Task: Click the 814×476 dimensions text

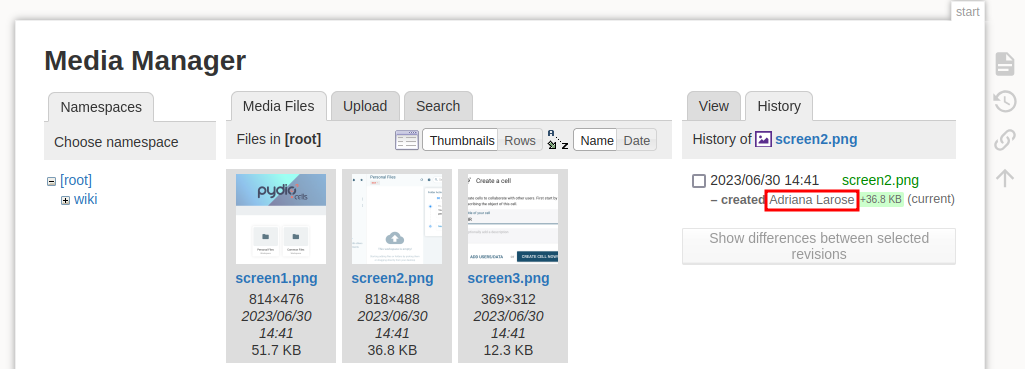Action: pyautogui.click(x=276, y=300)
